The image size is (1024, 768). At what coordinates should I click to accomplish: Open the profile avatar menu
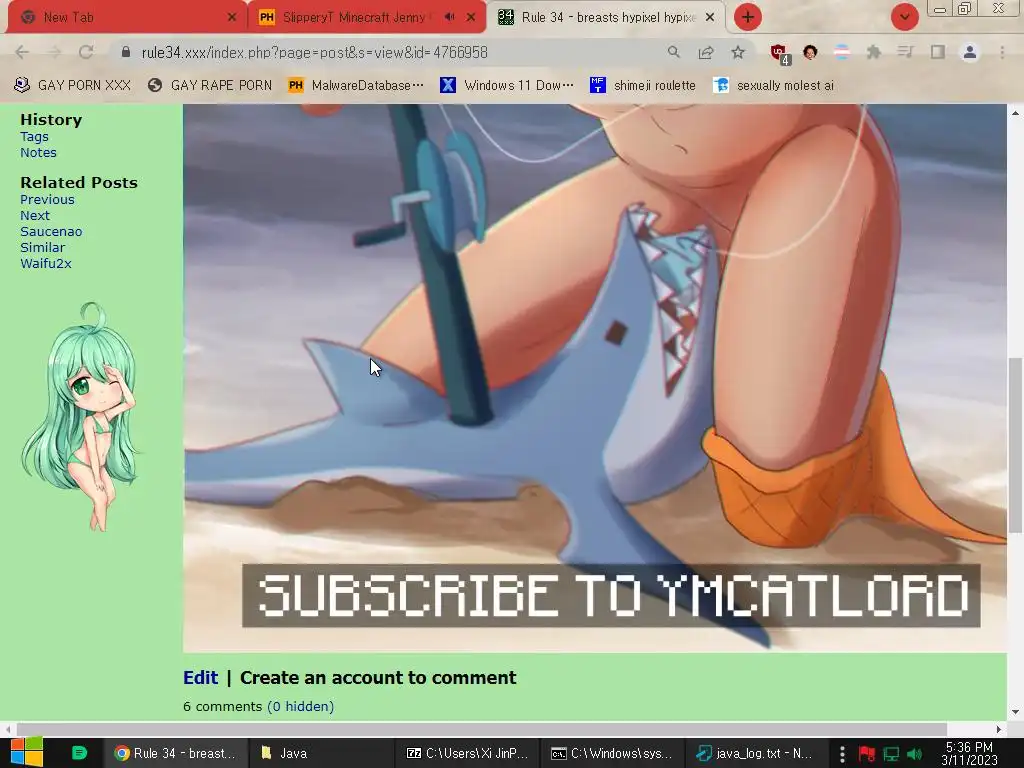[970, 52]
